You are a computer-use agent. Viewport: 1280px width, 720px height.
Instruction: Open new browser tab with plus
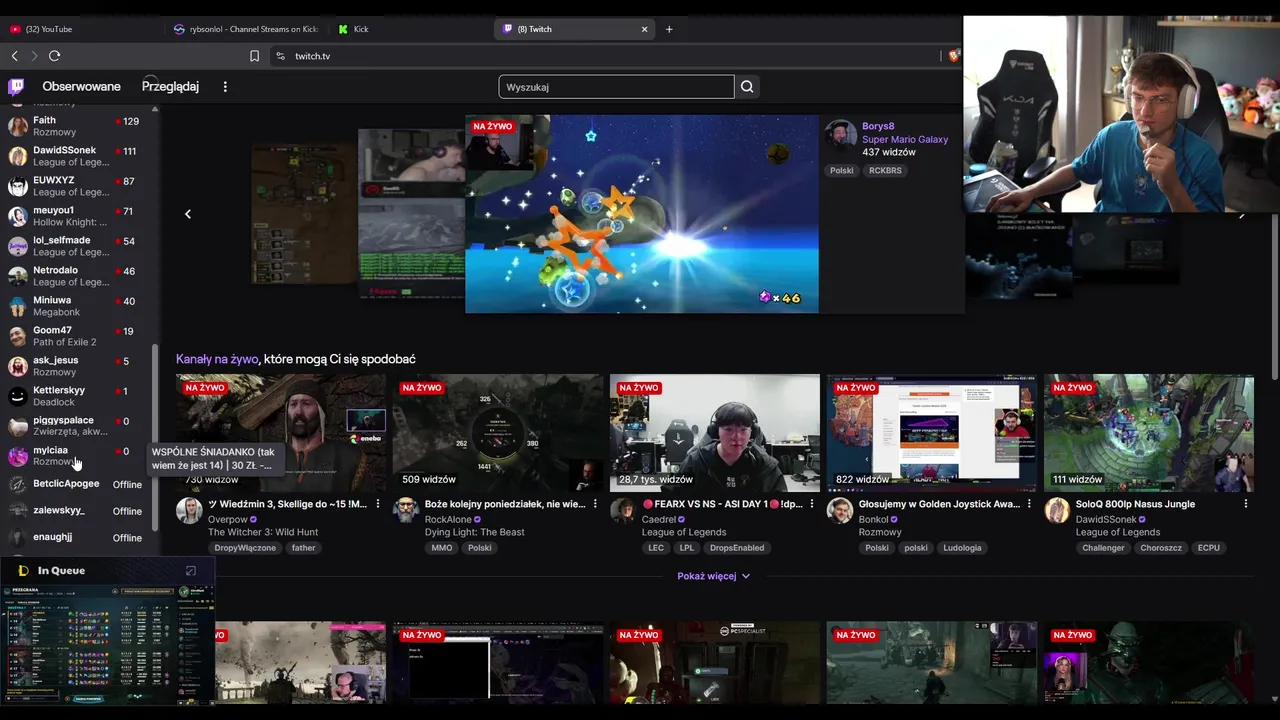click(669, 29)
